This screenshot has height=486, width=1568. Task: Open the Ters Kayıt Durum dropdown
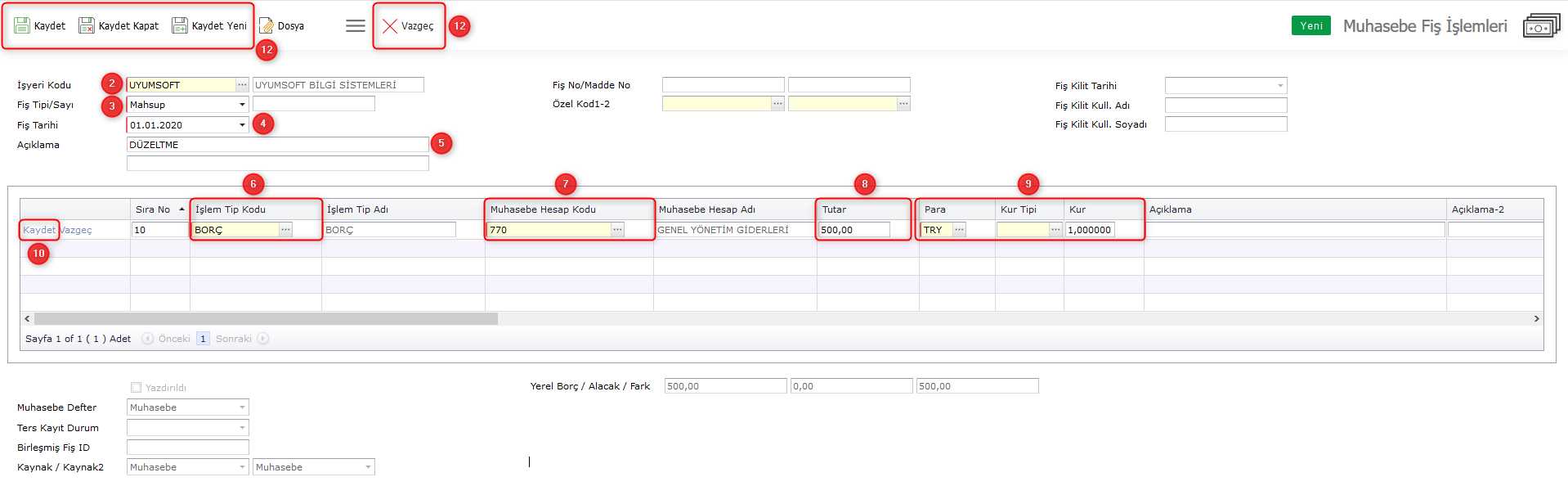pyautogui.click(x=242, y=428)
